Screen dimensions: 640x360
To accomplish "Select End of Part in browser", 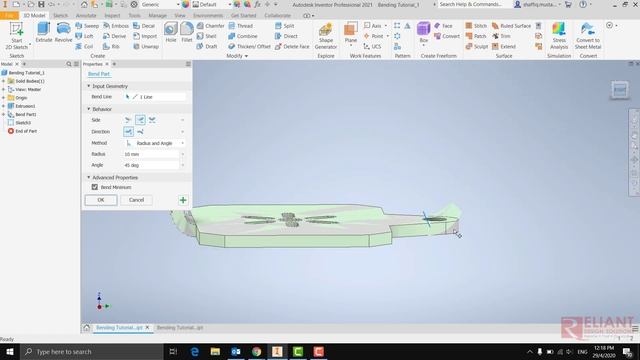I will point(26,131).
